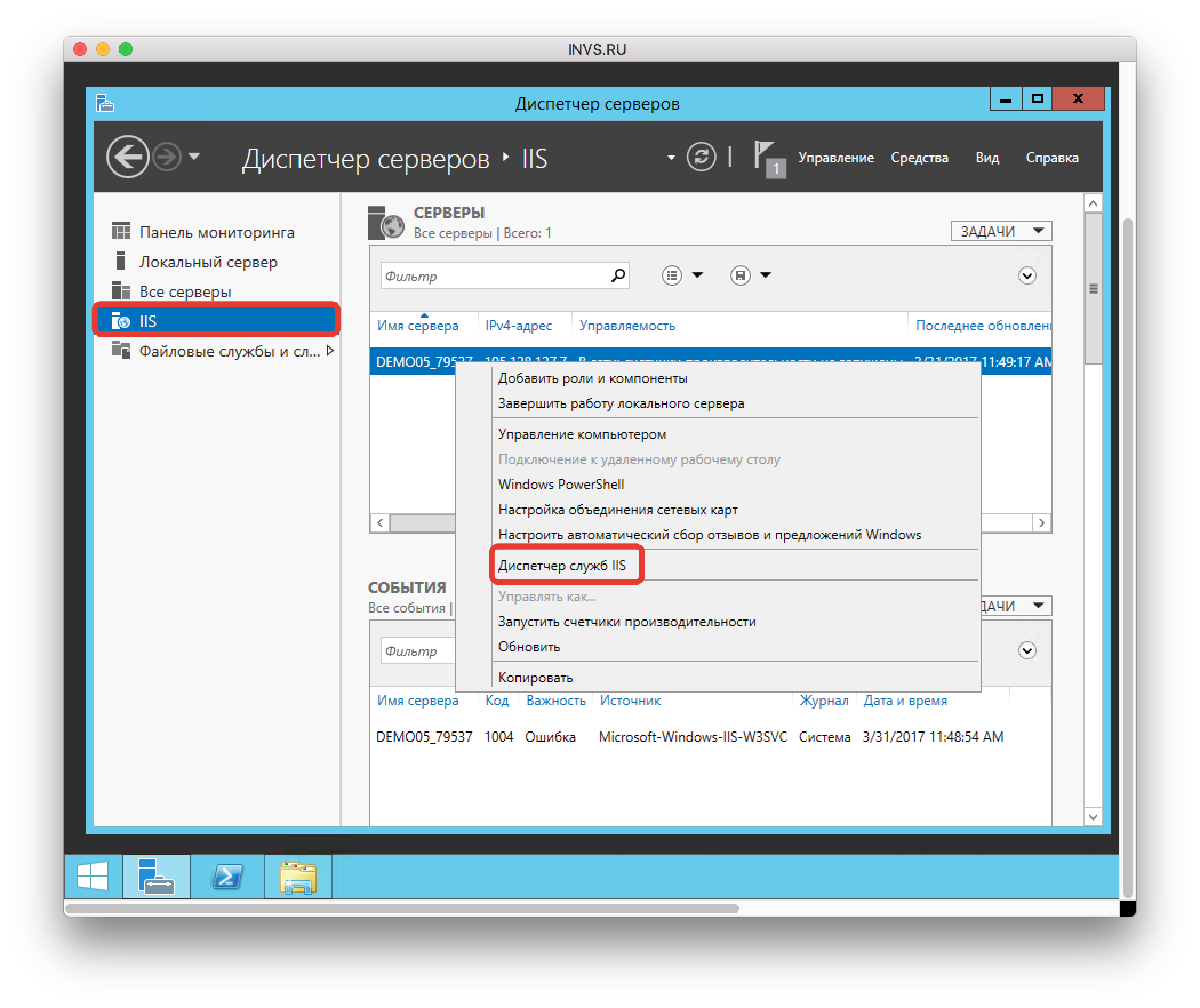Select the event row with code 1004
Viewport: 1200px width, 1008px height.
tap(710, 737)
